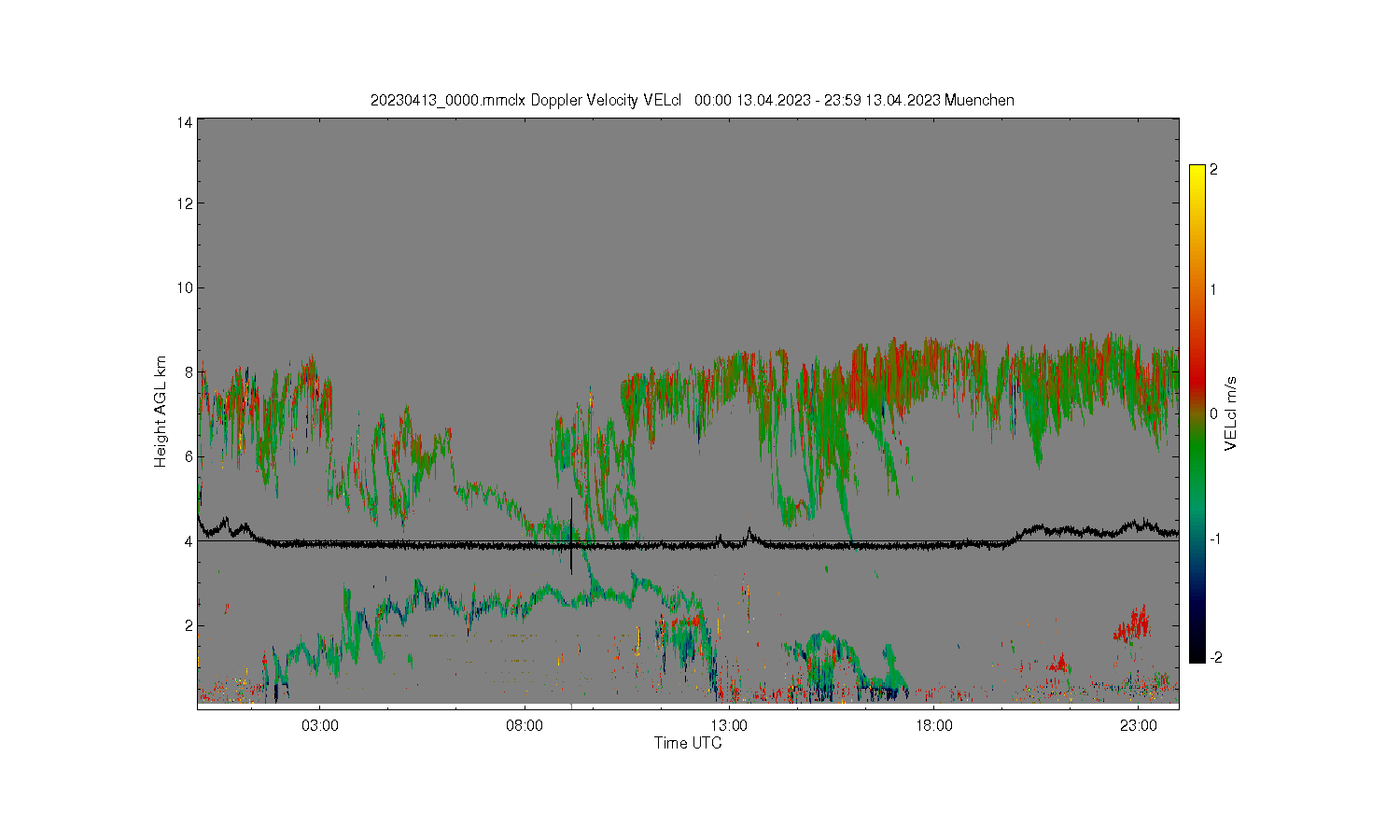Click the lowest '2' height axis tick label
Screen dimensions: 1400x840
coord(189,625)
